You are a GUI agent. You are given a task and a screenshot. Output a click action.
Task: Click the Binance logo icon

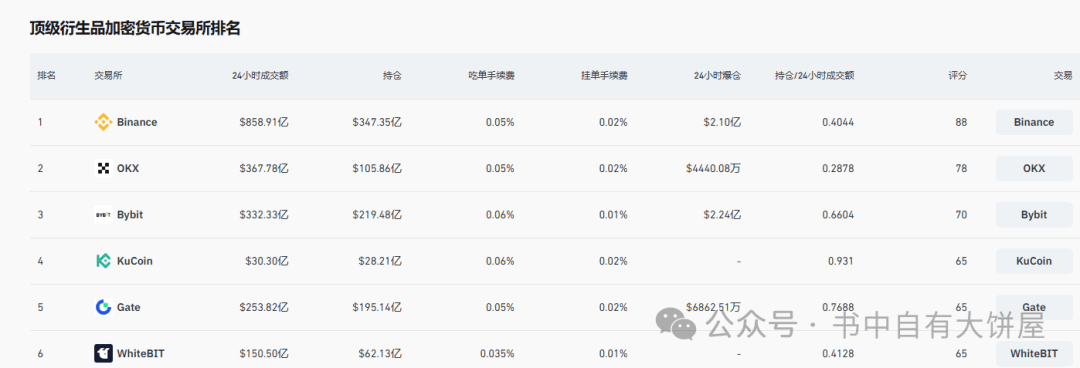pos(103,122)
